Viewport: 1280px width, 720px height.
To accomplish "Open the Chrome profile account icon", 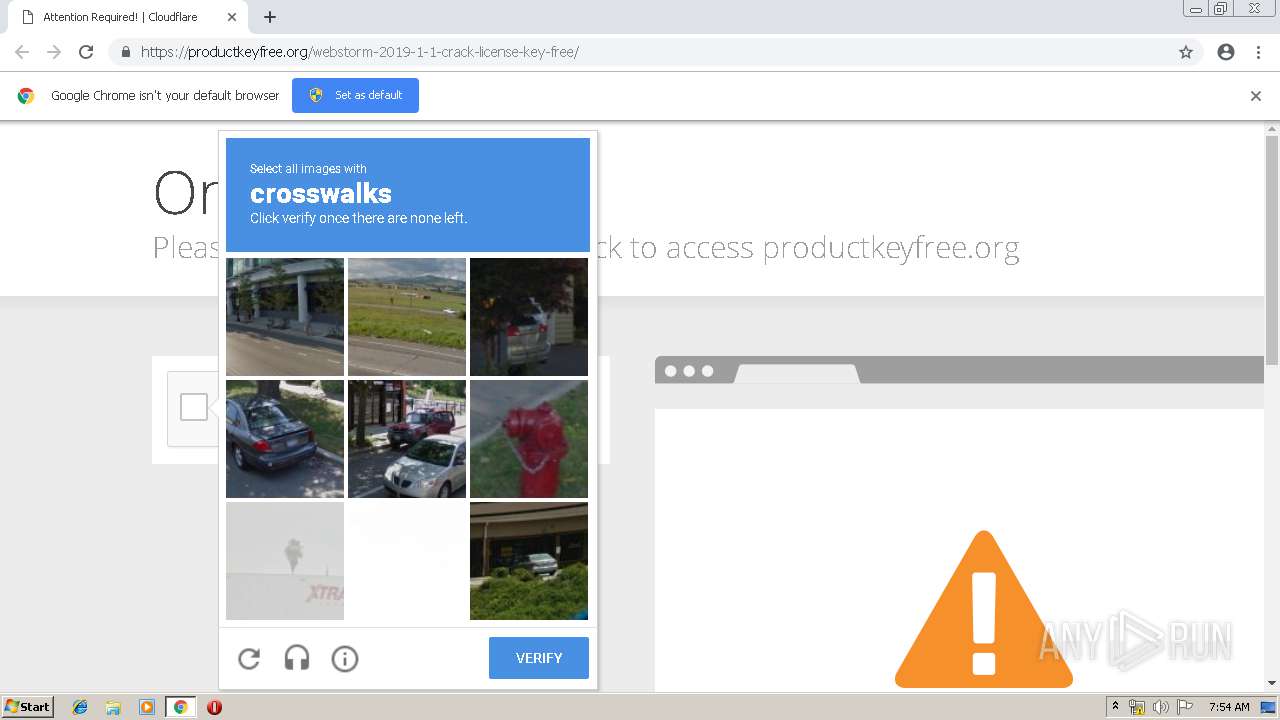I will pyautogui.click(x=1226, y=52).
